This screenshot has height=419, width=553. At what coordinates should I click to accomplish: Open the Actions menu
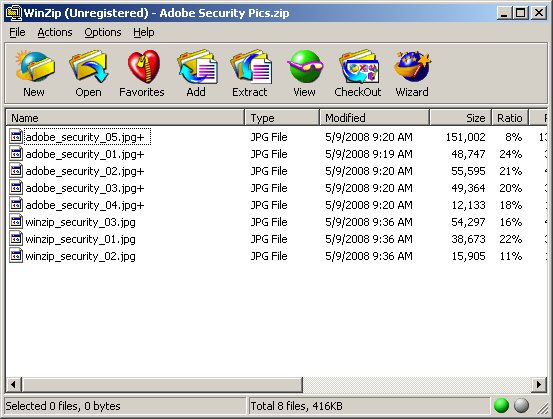point(55,32)
